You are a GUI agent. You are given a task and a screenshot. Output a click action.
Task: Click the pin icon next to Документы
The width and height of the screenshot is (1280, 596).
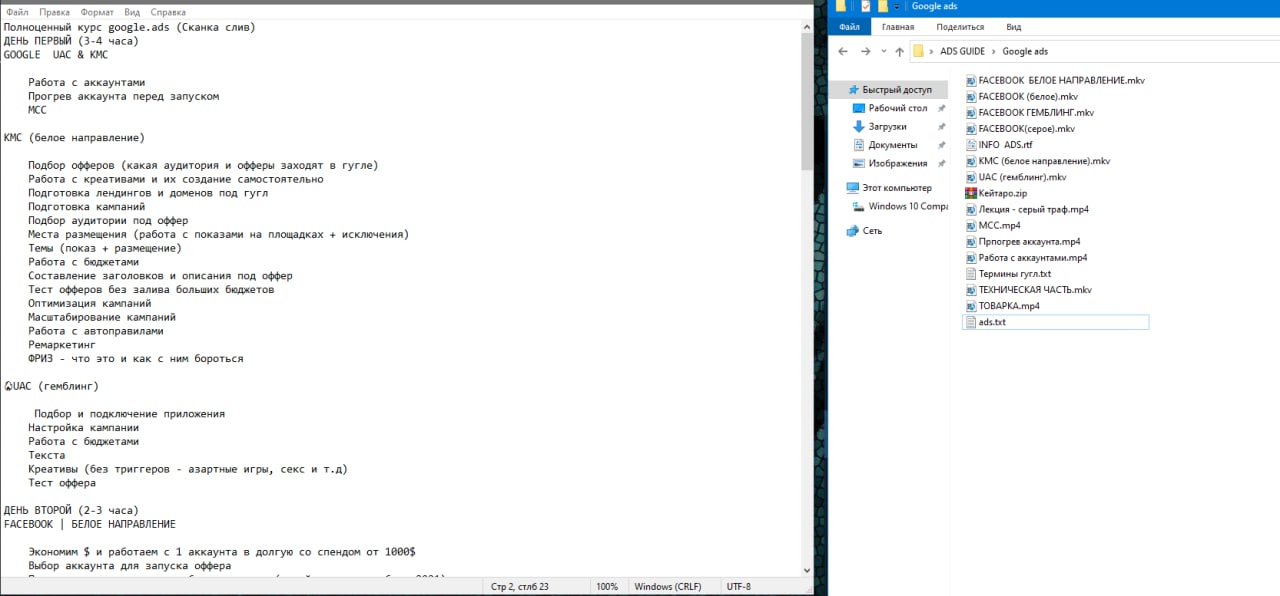[941, 145]
